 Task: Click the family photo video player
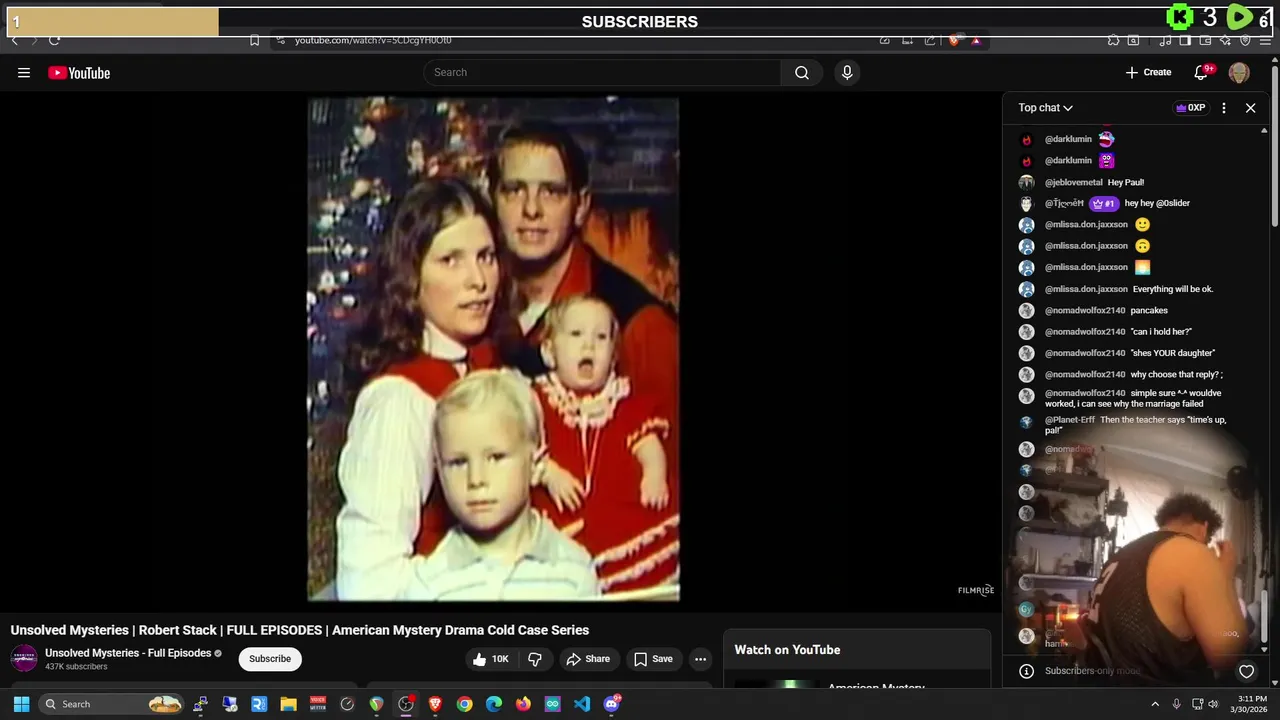(493, 349)
